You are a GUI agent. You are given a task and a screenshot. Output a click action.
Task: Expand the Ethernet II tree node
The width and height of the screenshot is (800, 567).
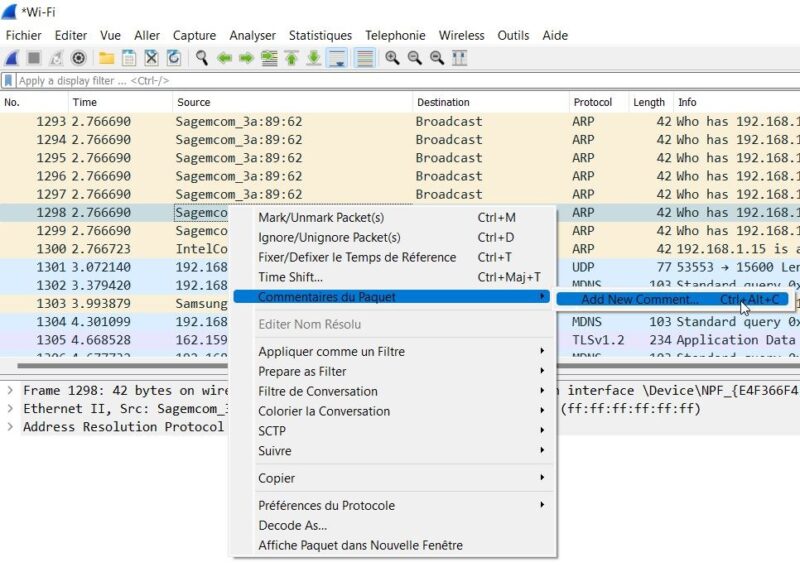click(x=10, y=409)
